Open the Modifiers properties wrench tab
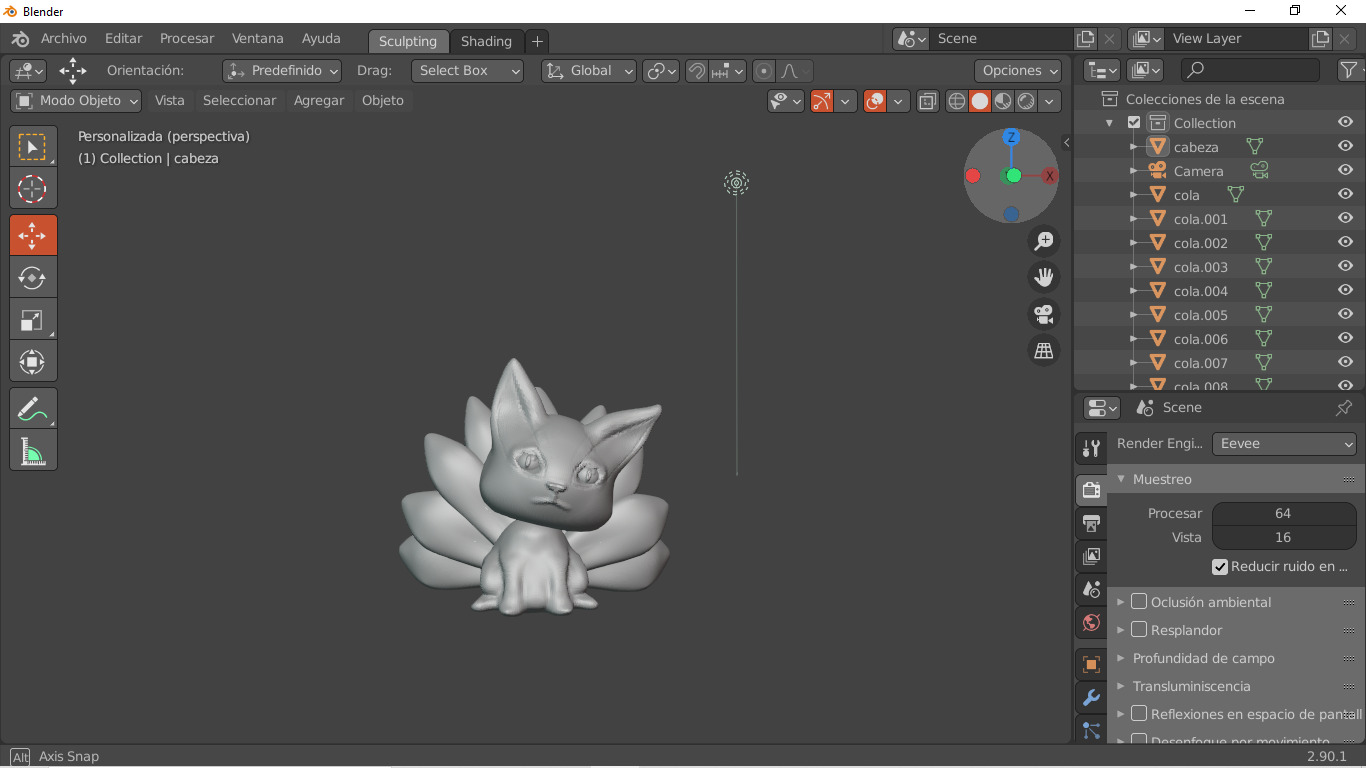1366x768 pixels. [x=1091, y=698]
